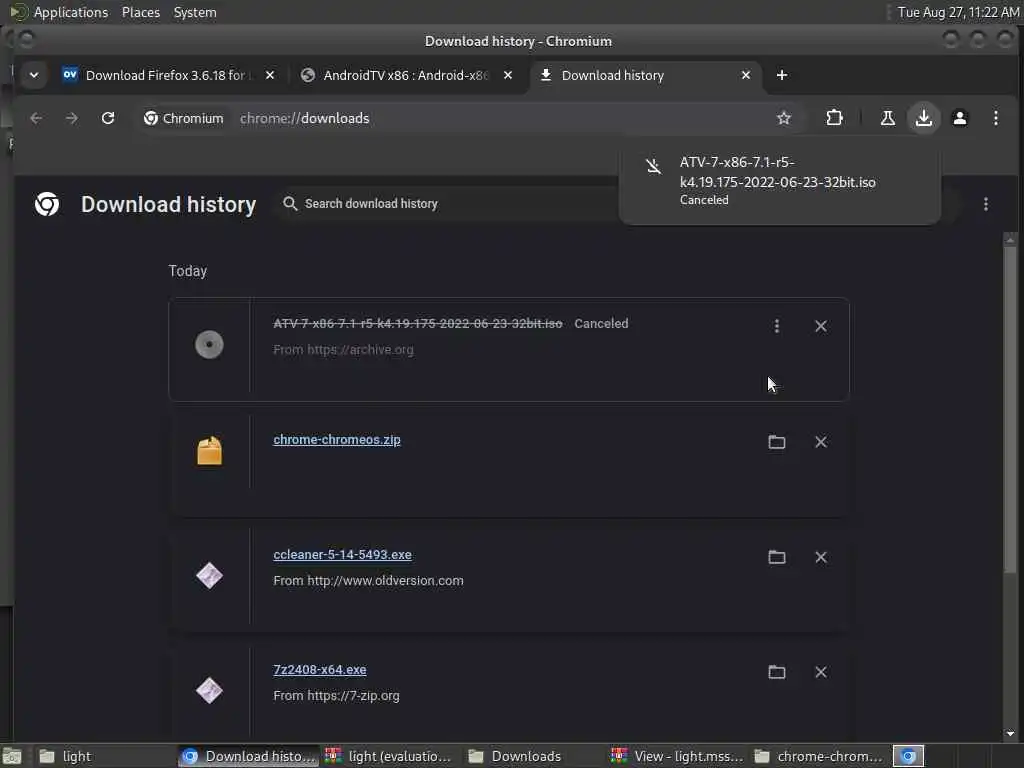Click the zip package icon for chrome-chromeos
The image size is (1024, 768).
click(x=209, y=451)
